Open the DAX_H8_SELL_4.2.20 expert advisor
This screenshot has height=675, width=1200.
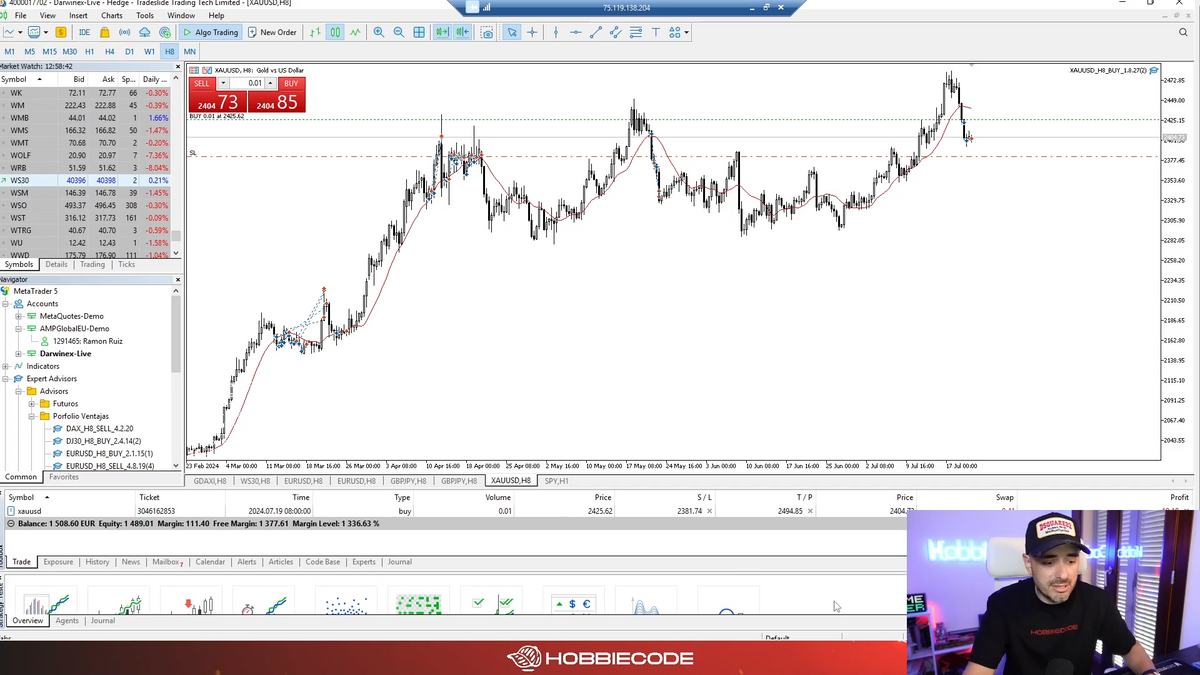pyautogui.click(x=99, y=429)
